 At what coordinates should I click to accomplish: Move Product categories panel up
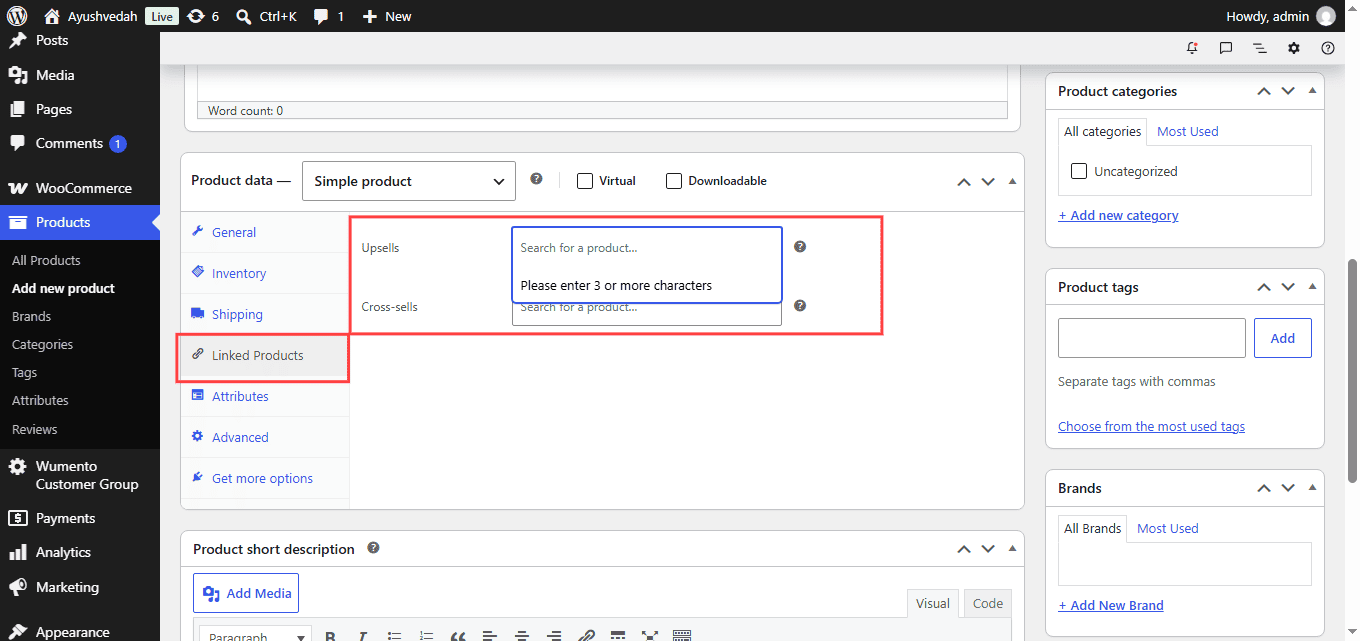(x=1264, y=91)
